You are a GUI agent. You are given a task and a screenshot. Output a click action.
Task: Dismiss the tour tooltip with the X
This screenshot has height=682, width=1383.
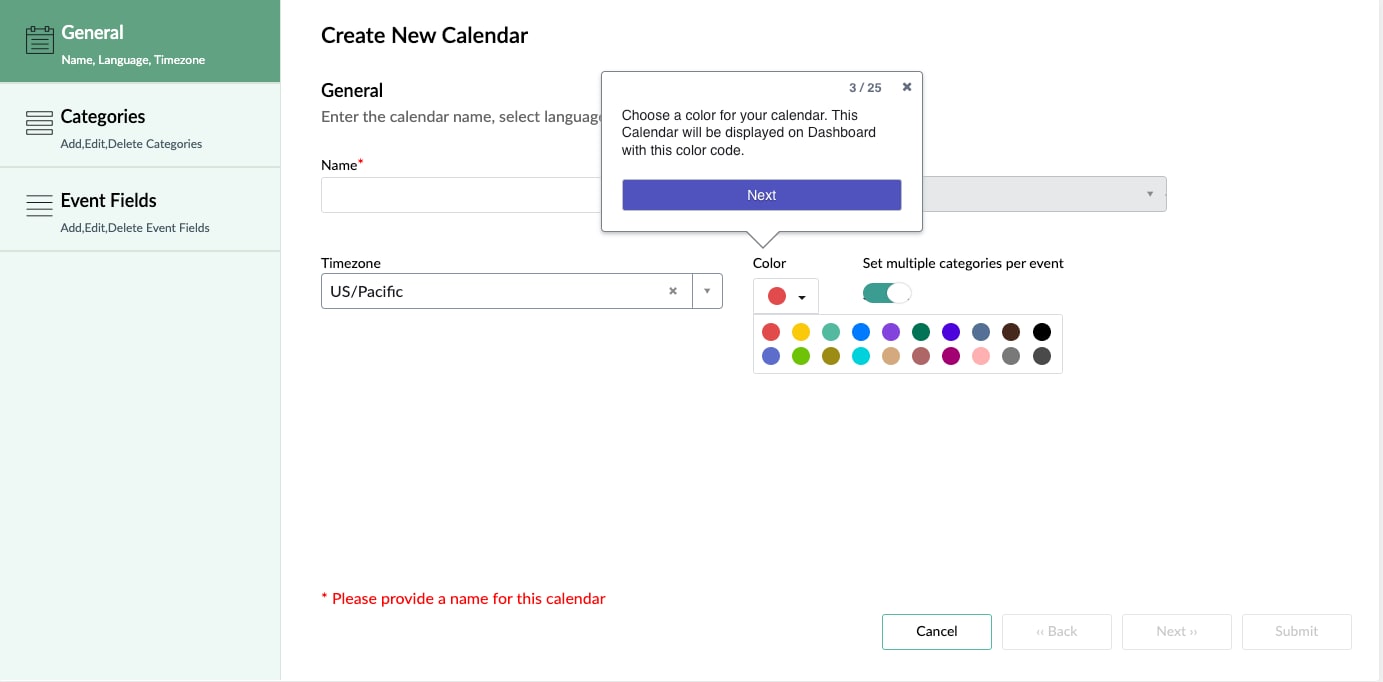[906, 86]
